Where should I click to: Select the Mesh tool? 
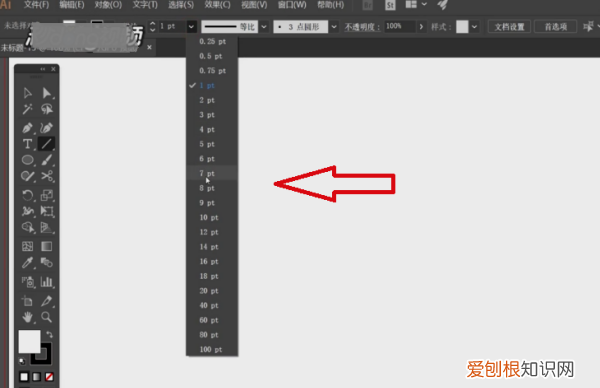point(28,246)
